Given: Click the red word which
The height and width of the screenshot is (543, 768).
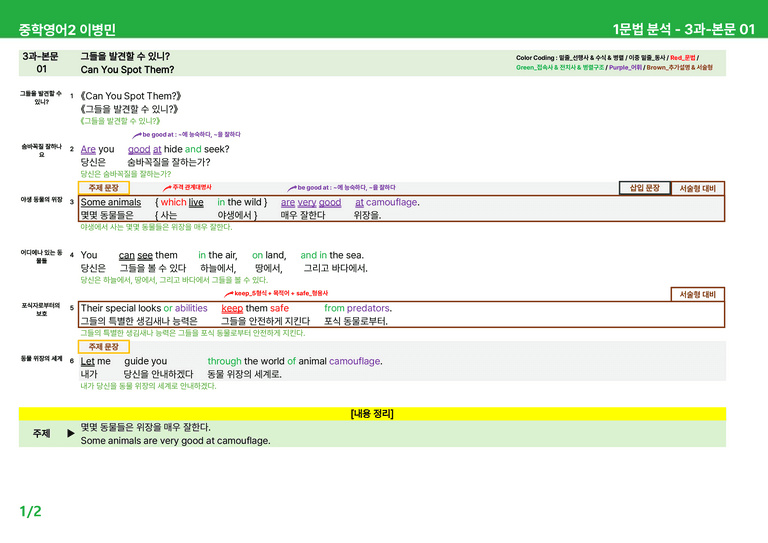Looking at the screenshot, I should click(x=173, y=202).
